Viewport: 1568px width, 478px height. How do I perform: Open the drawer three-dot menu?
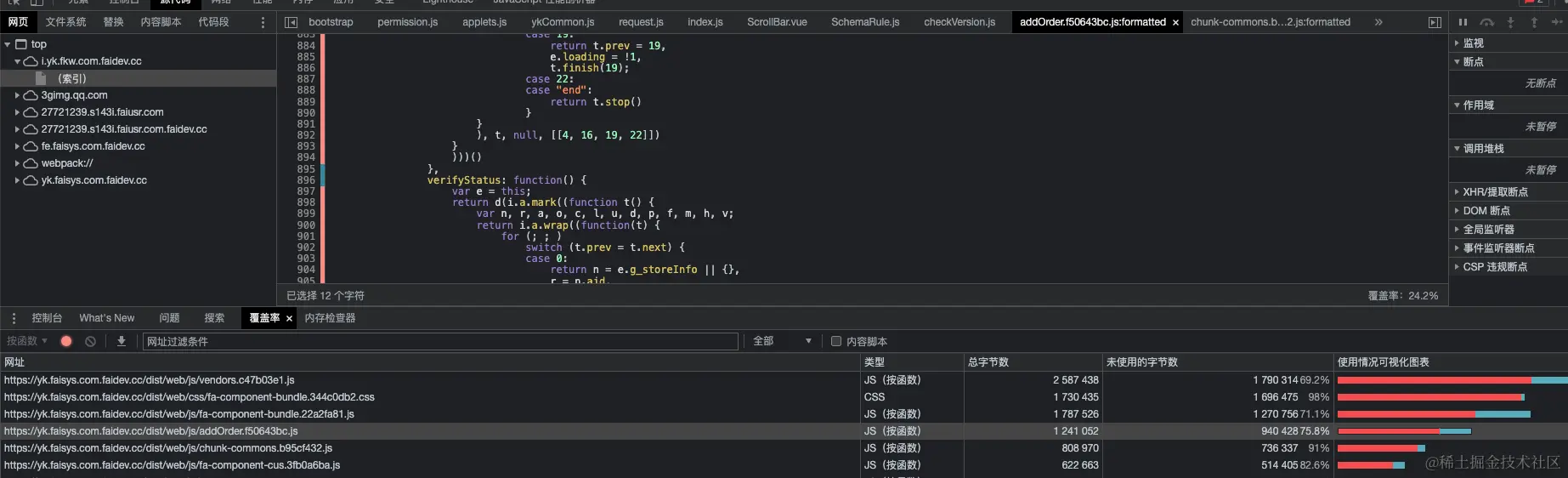(x=14, y=318)
